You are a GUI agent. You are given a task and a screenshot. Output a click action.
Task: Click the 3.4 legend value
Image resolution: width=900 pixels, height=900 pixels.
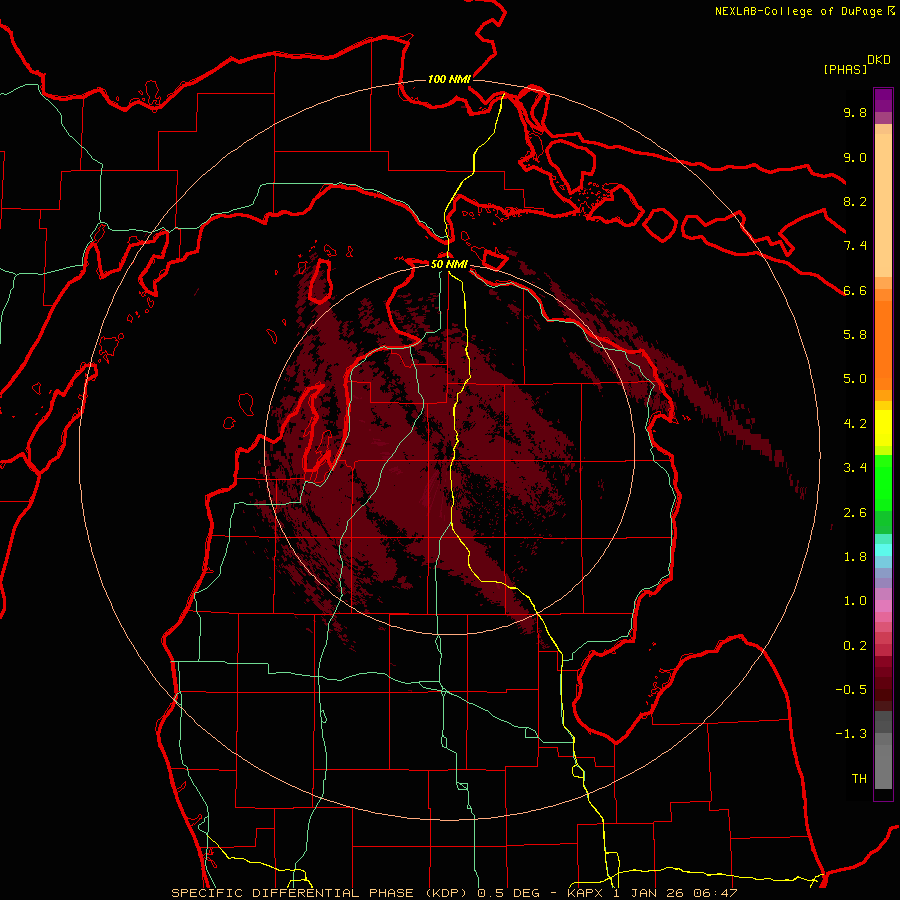[x=855, y=468]
